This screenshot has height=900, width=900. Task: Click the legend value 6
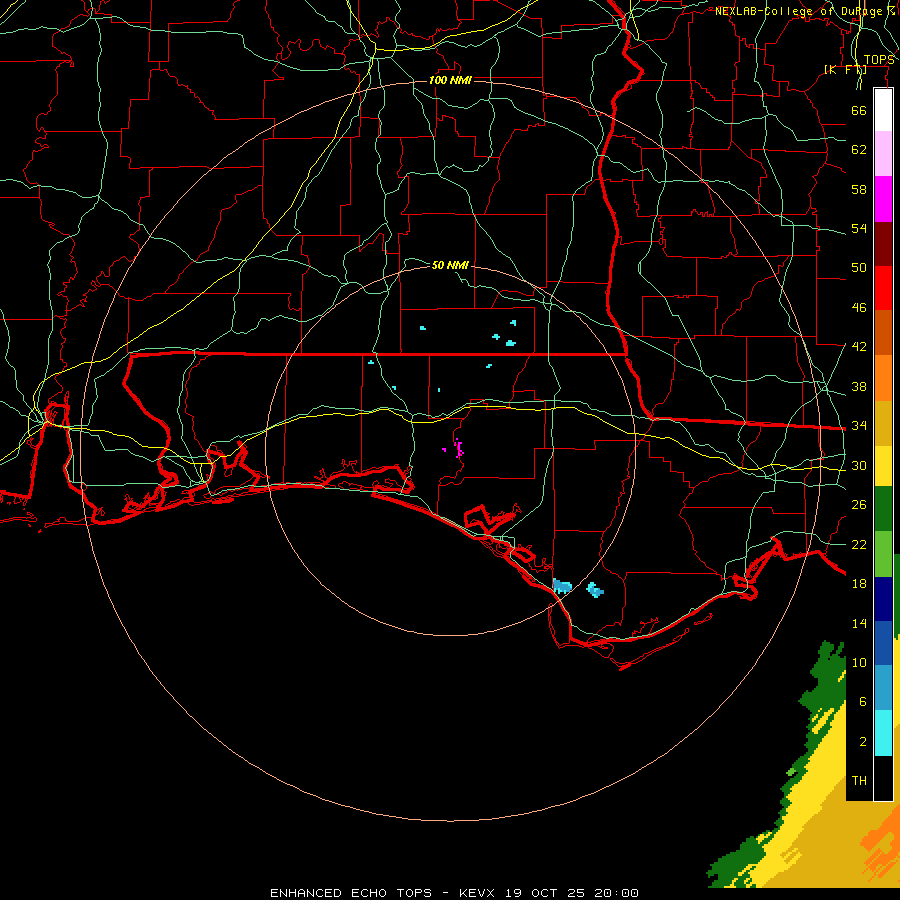click(862, 701)
